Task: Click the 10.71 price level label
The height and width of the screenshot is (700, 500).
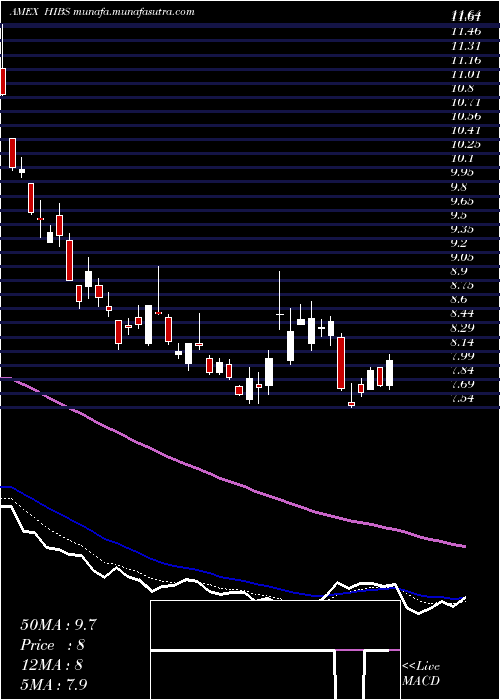Action: [466, 103]
